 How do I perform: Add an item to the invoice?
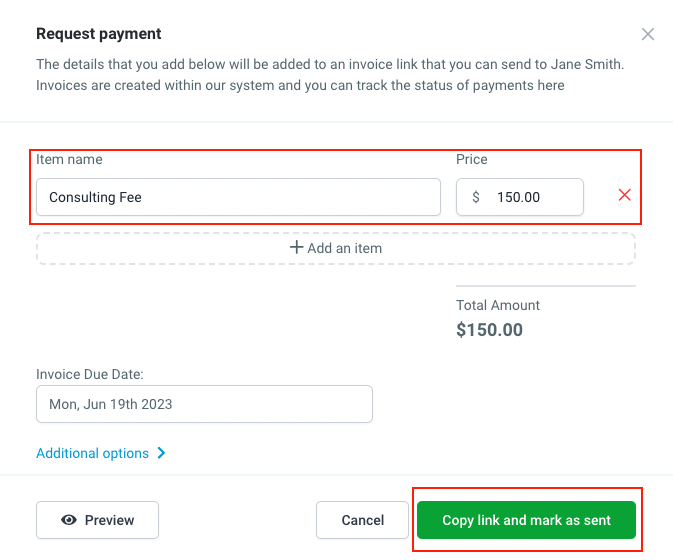pos(336,248)
